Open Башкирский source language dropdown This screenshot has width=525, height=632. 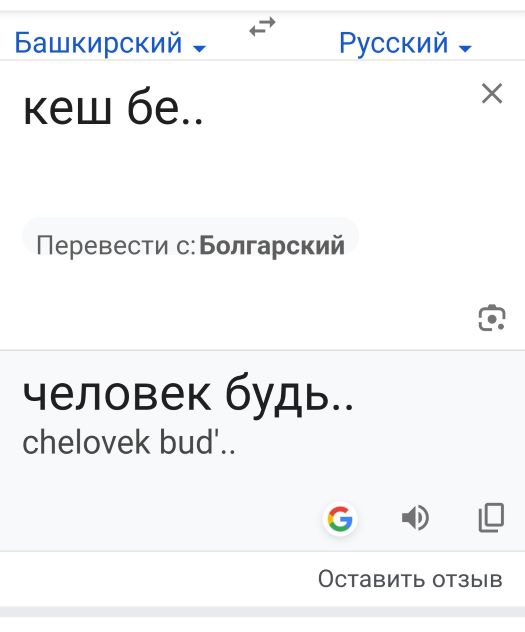tap(110, 43)
